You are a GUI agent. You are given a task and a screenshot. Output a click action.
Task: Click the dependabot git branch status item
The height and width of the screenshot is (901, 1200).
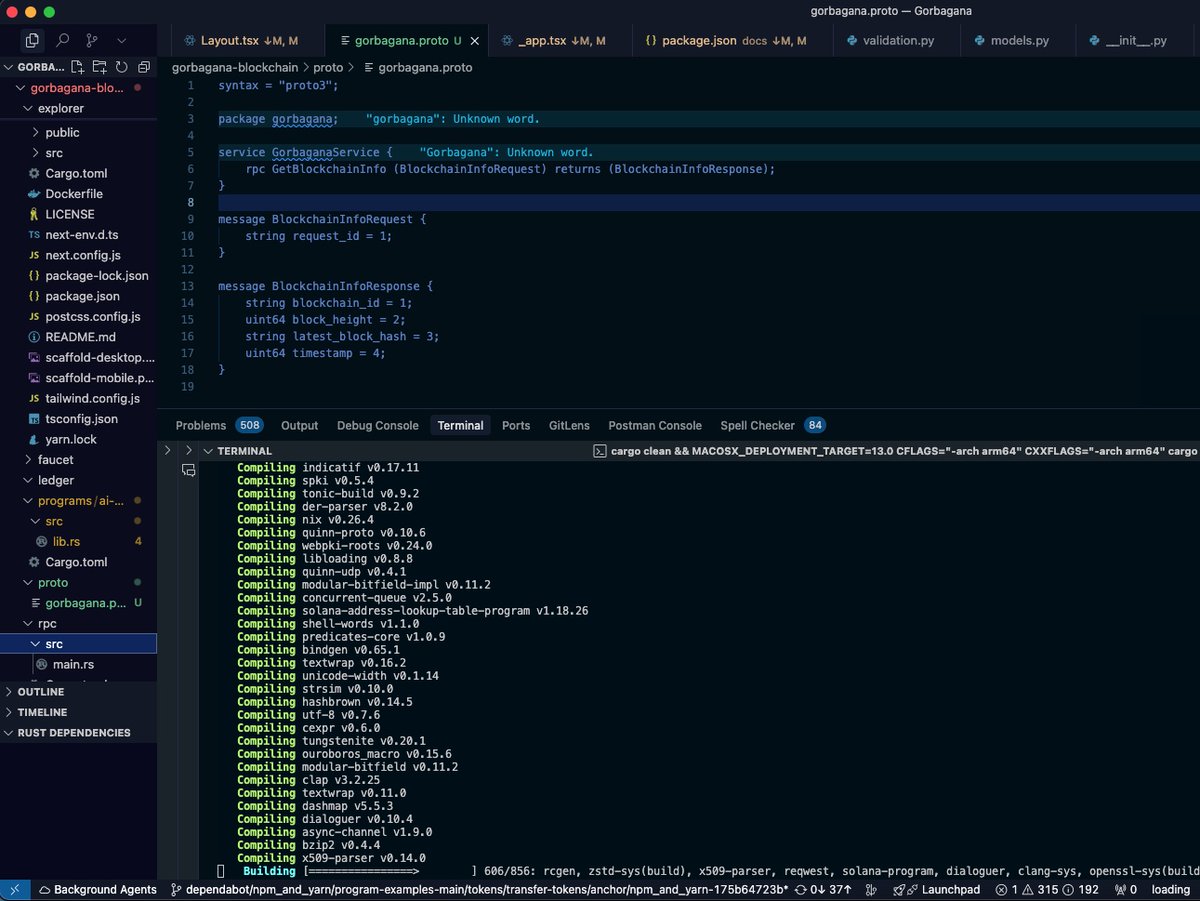[479, 889]
